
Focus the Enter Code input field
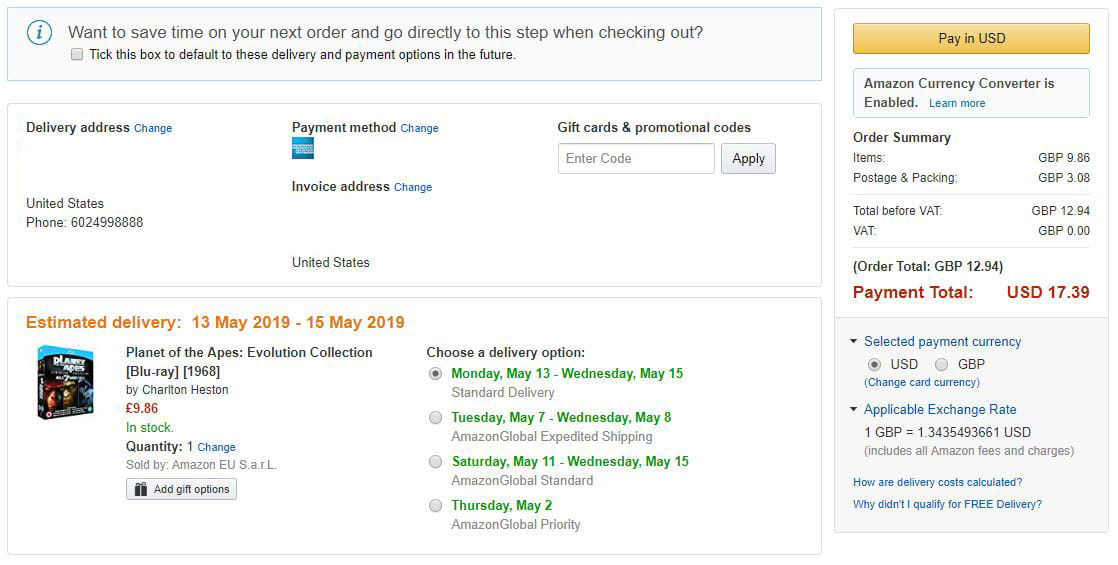[x=636, y=159]
